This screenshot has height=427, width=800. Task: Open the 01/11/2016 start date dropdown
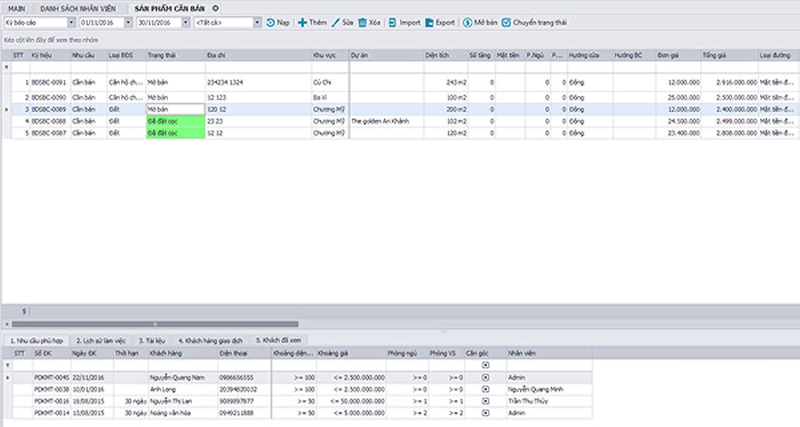(x=128, y=22)
